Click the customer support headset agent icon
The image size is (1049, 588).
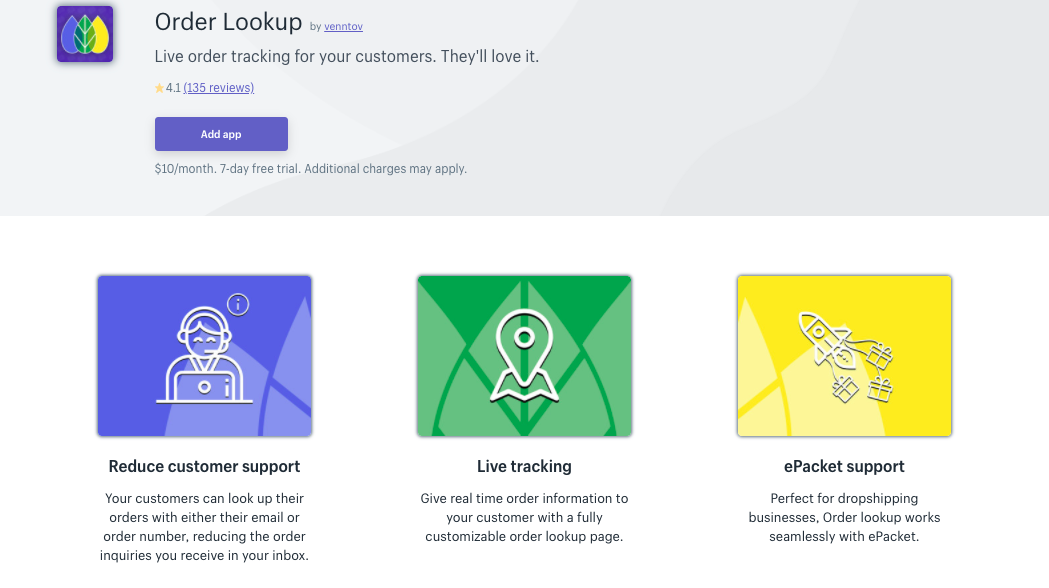[204, 355]
